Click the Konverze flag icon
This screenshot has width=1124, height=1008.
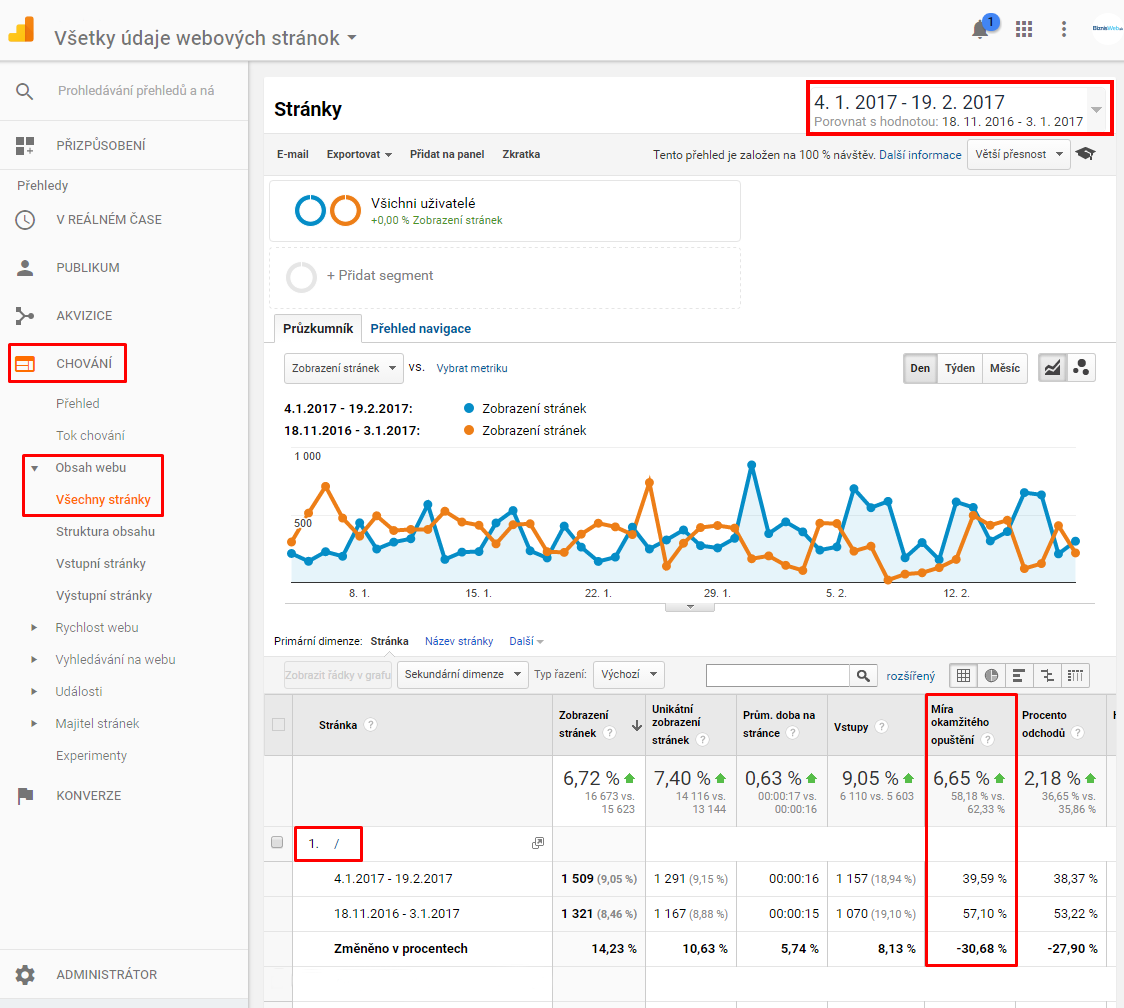click(25, 796)
